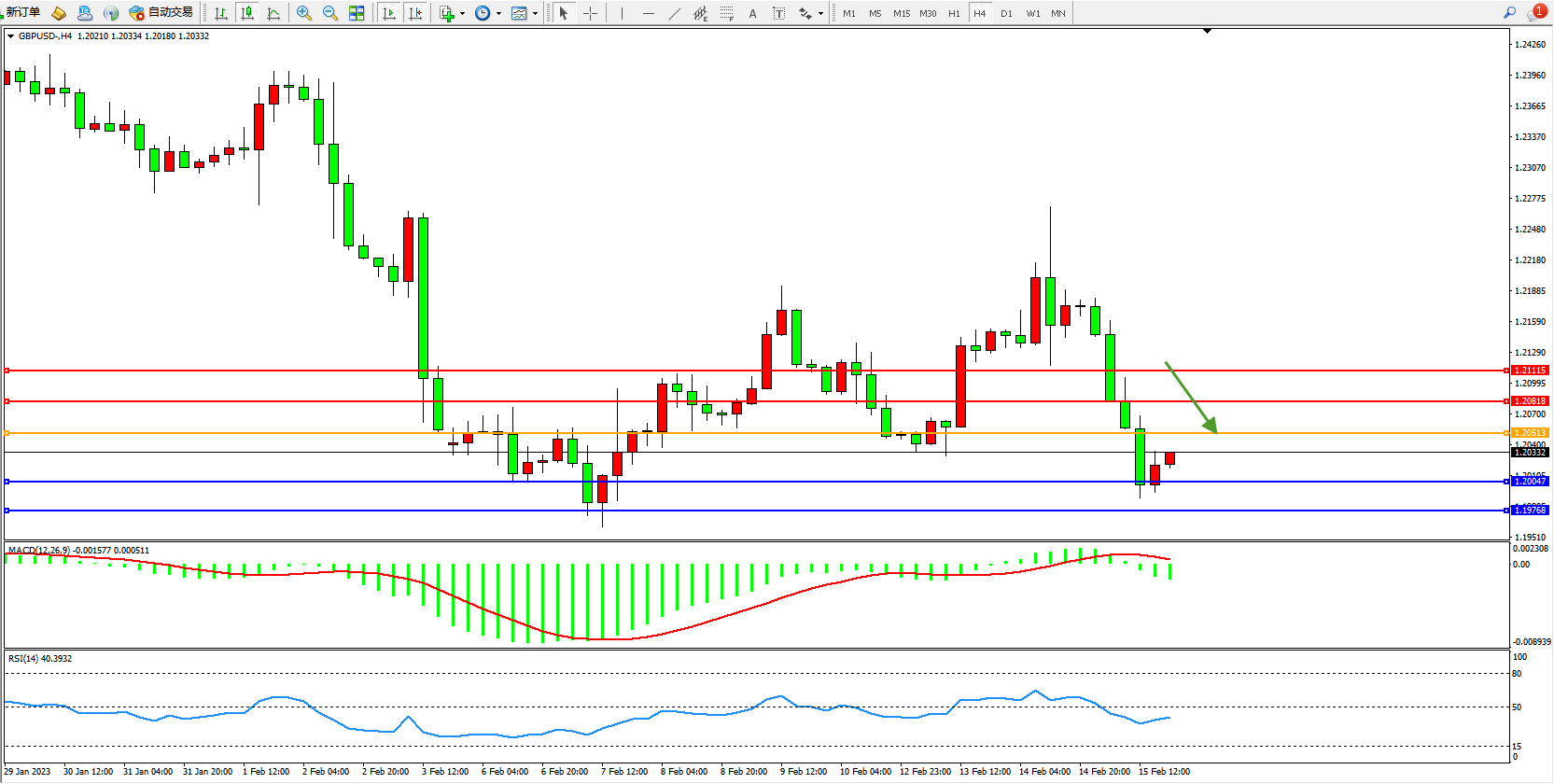Open the periodicity clock dropdown arrow

pos(498,13)
